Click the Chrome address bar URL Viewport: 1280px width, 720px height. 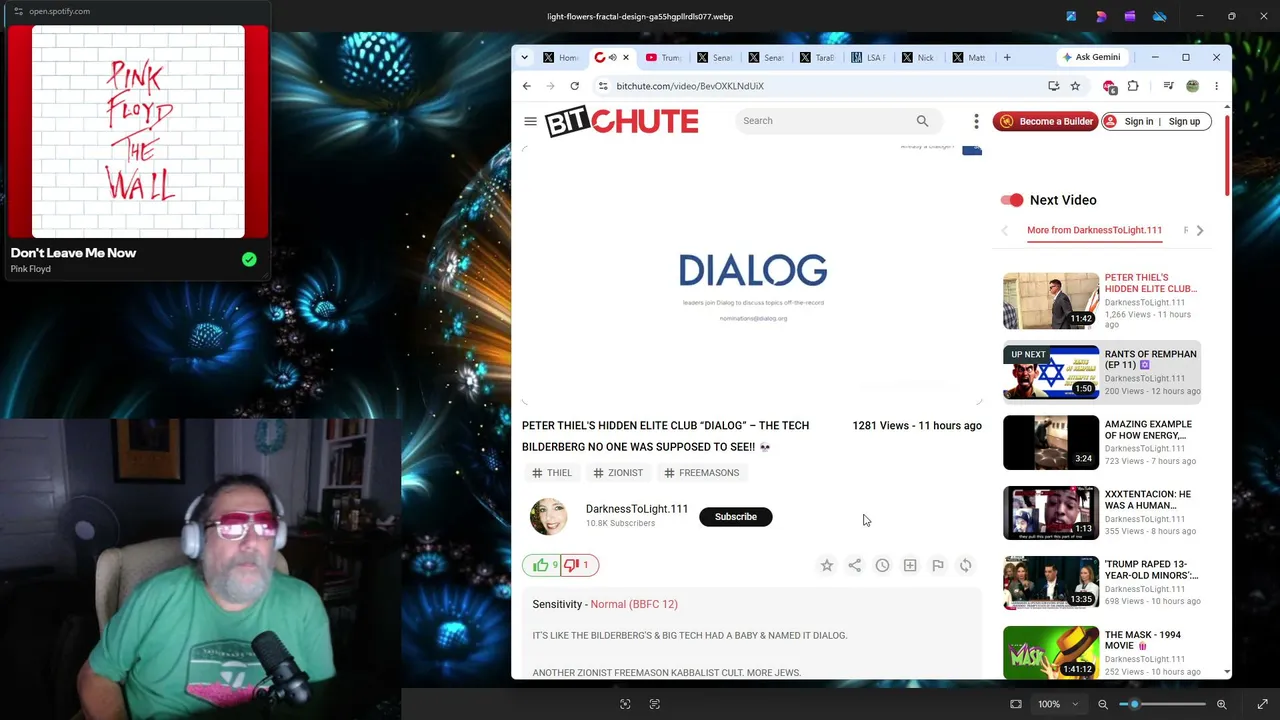coord(690,86)
